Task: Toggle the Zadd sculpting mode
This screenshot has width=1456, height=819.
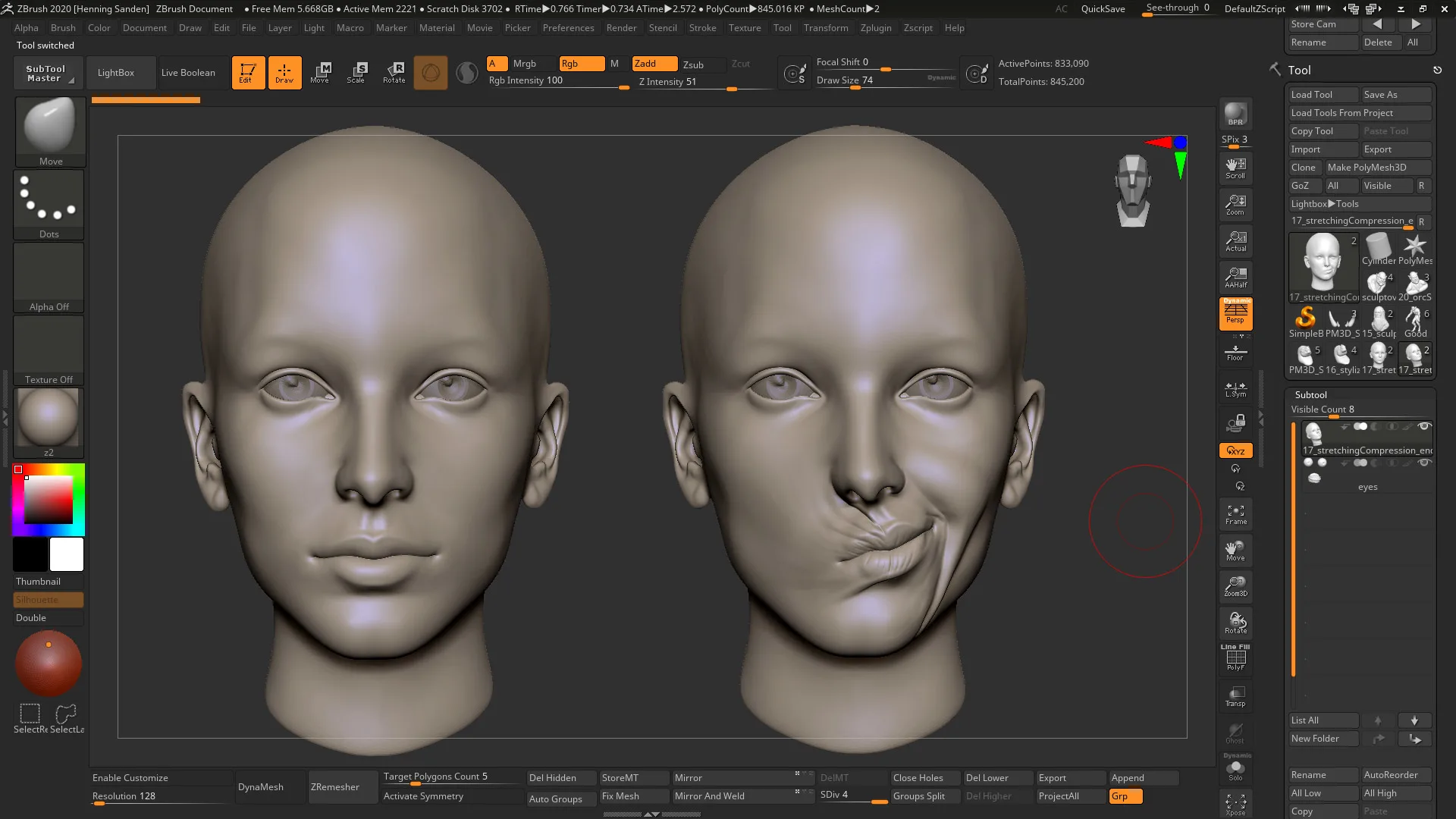Action: click(654, 64)
